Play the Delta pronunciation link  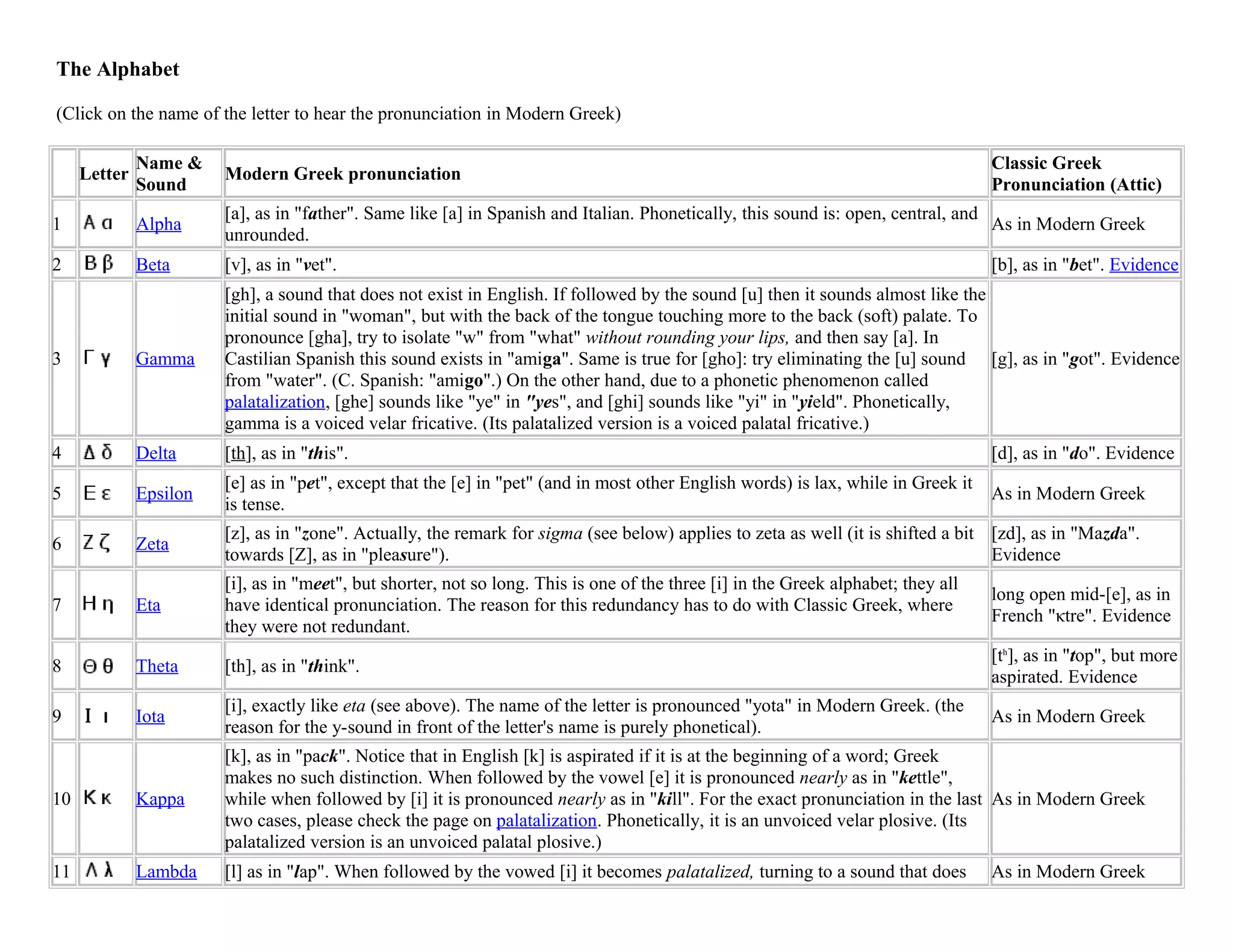point(156,453)
